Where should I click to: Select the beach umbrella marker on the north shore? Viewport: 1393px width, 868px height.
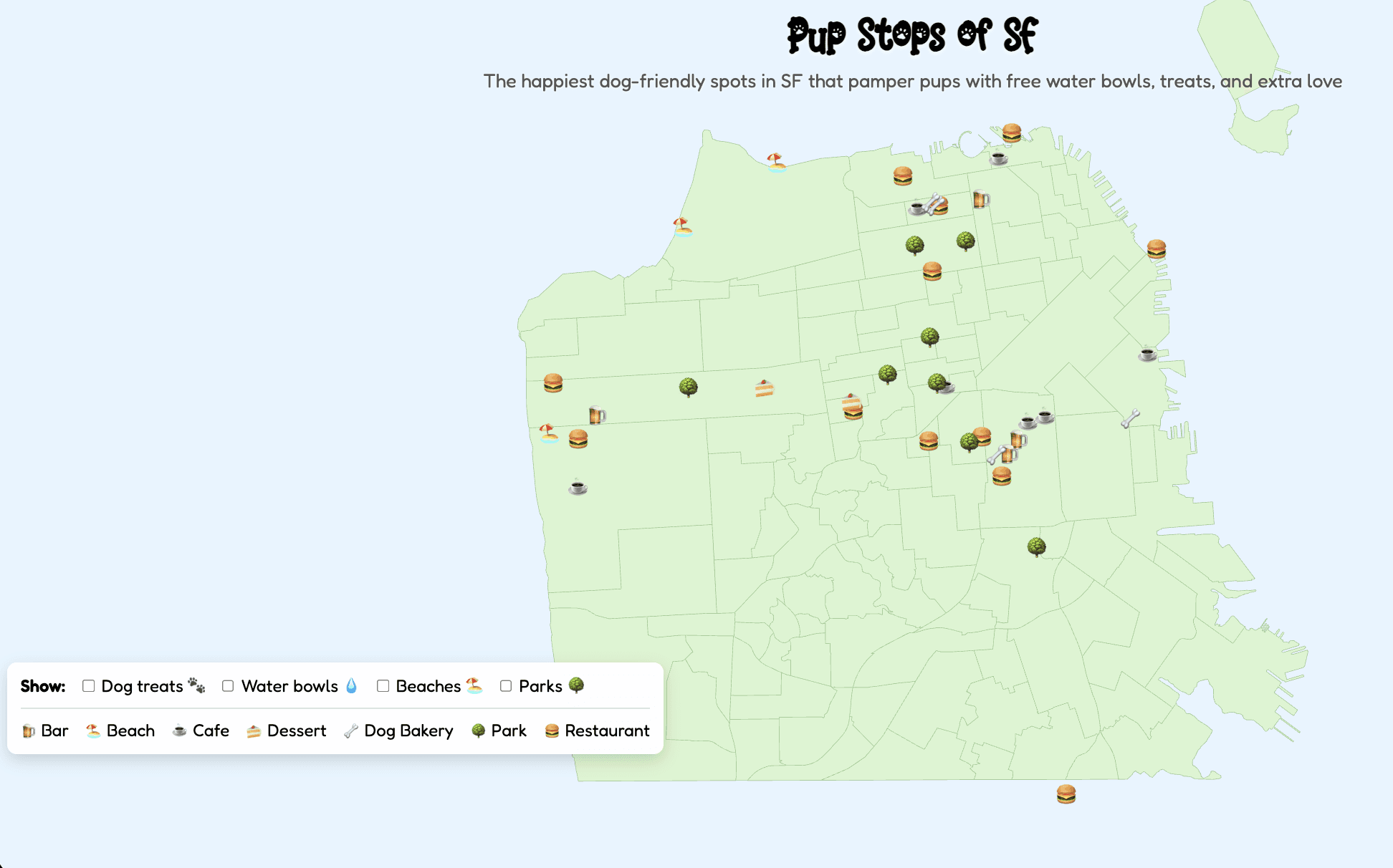pos(775,162)
